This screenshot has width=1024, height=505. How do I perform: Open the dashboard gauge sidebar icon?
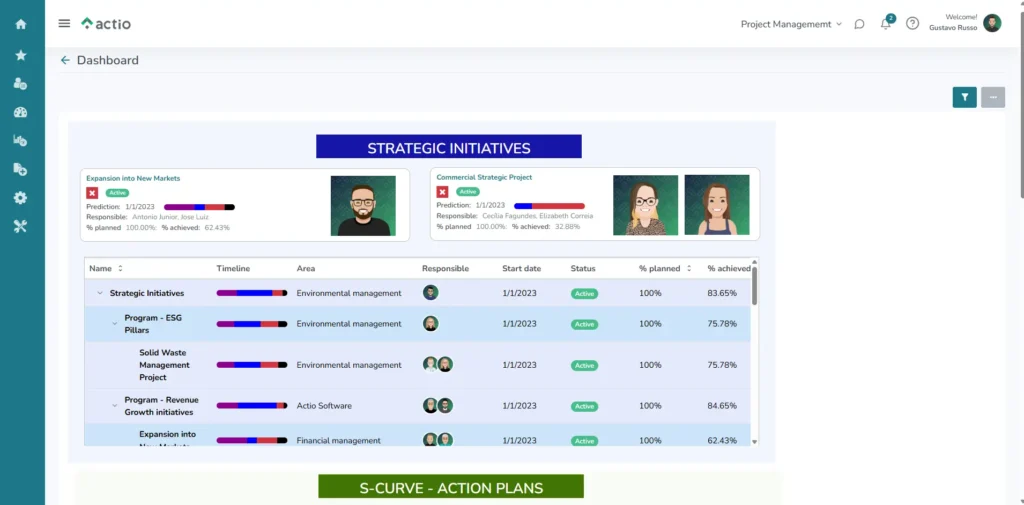21,113
